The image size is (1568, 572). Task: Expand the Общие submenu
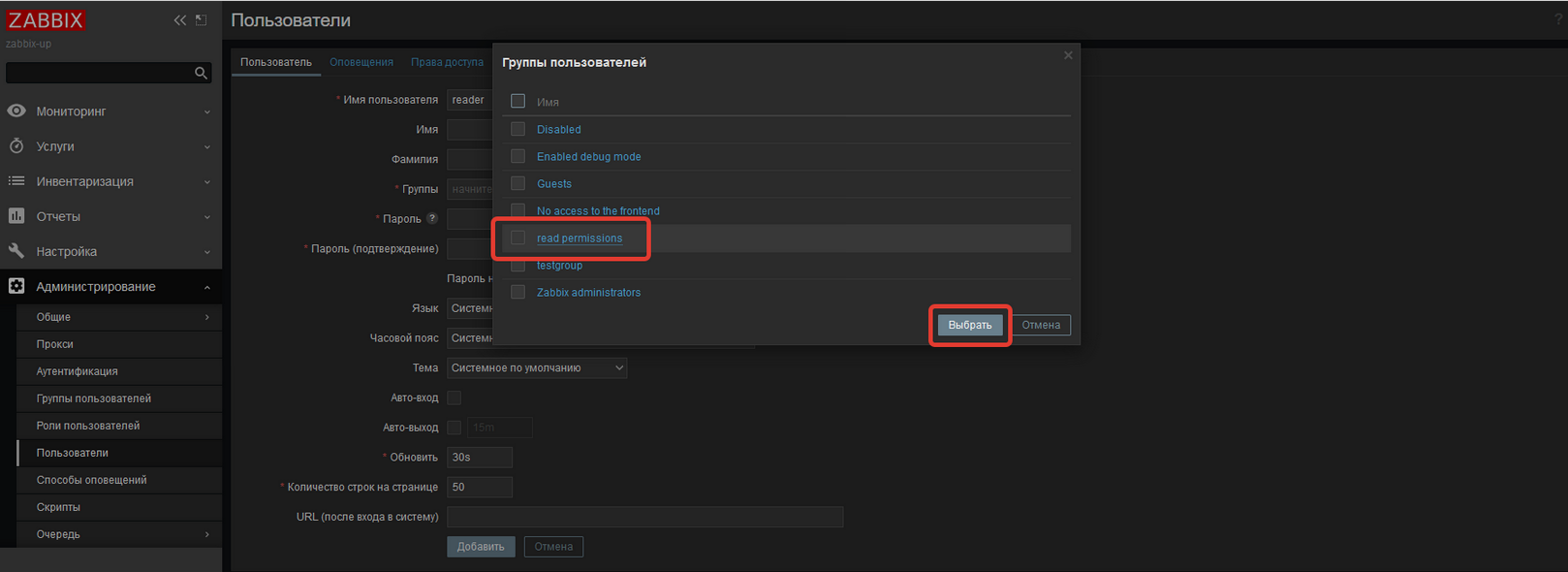tap(119, 317)
